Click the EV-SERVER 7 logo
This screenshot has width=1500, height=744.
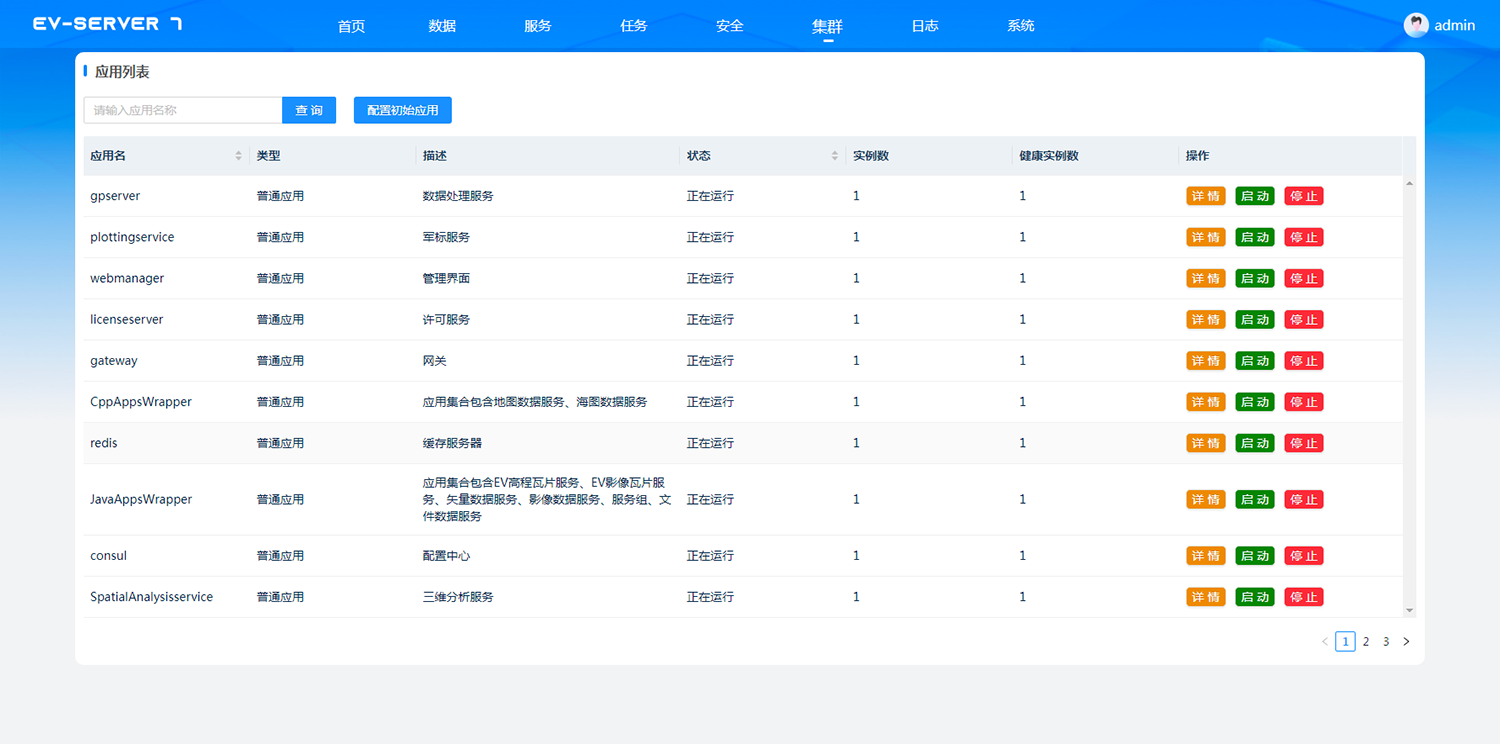click(107, 24)
